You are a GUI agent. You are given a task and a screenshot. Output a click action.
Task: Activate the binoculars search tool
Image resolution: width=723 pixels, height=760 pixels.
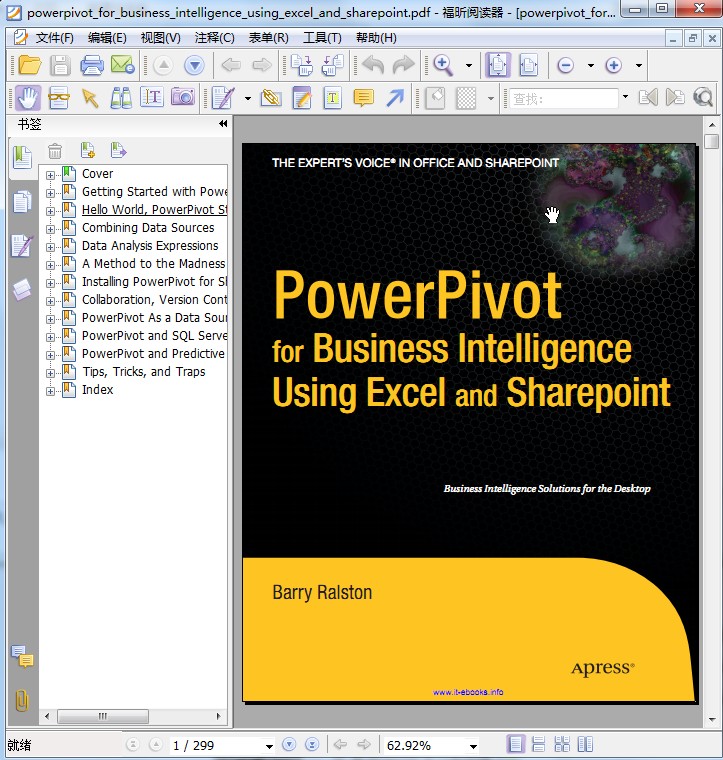click(x=121, y=98)
